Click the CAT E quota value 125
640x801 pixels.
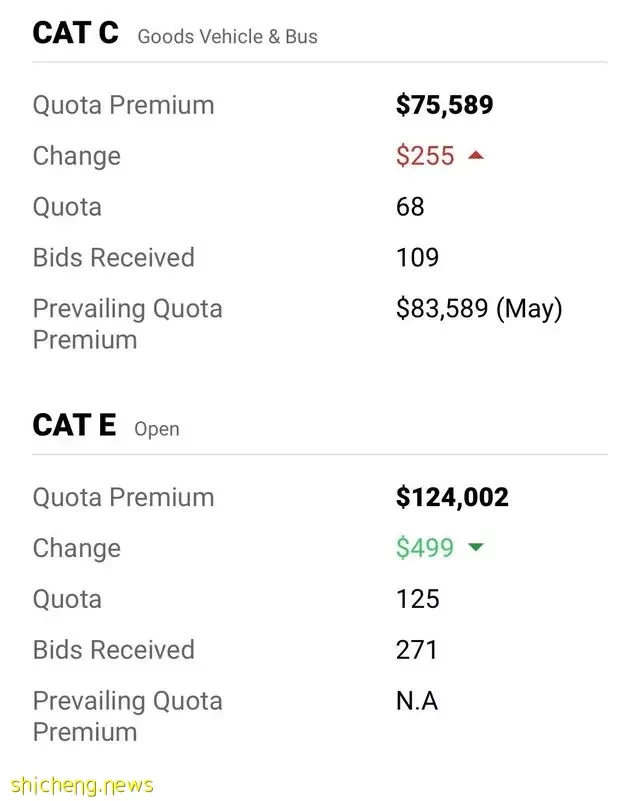pyautogui.click(x=418, y=599)
